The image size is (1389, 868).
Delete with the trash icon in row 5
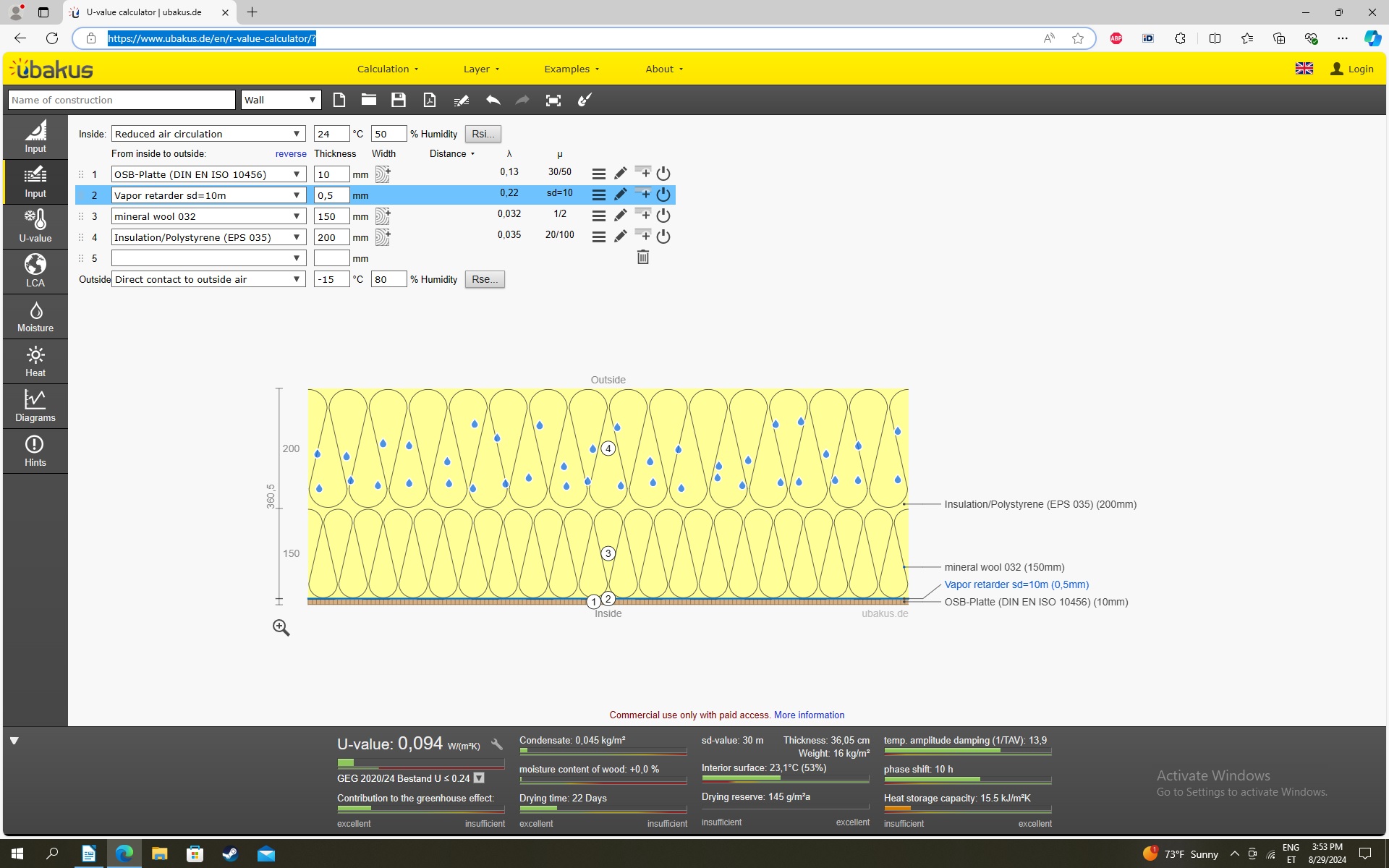tap(642, 258)
